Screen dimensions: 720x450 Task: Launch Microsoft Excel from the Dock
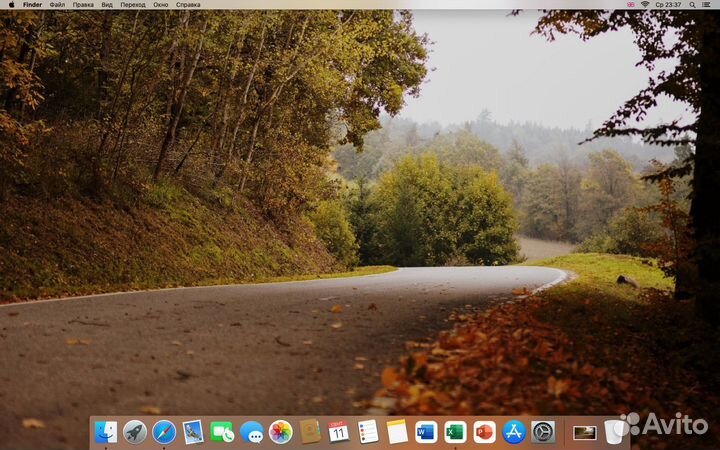(x=456, y=432)
